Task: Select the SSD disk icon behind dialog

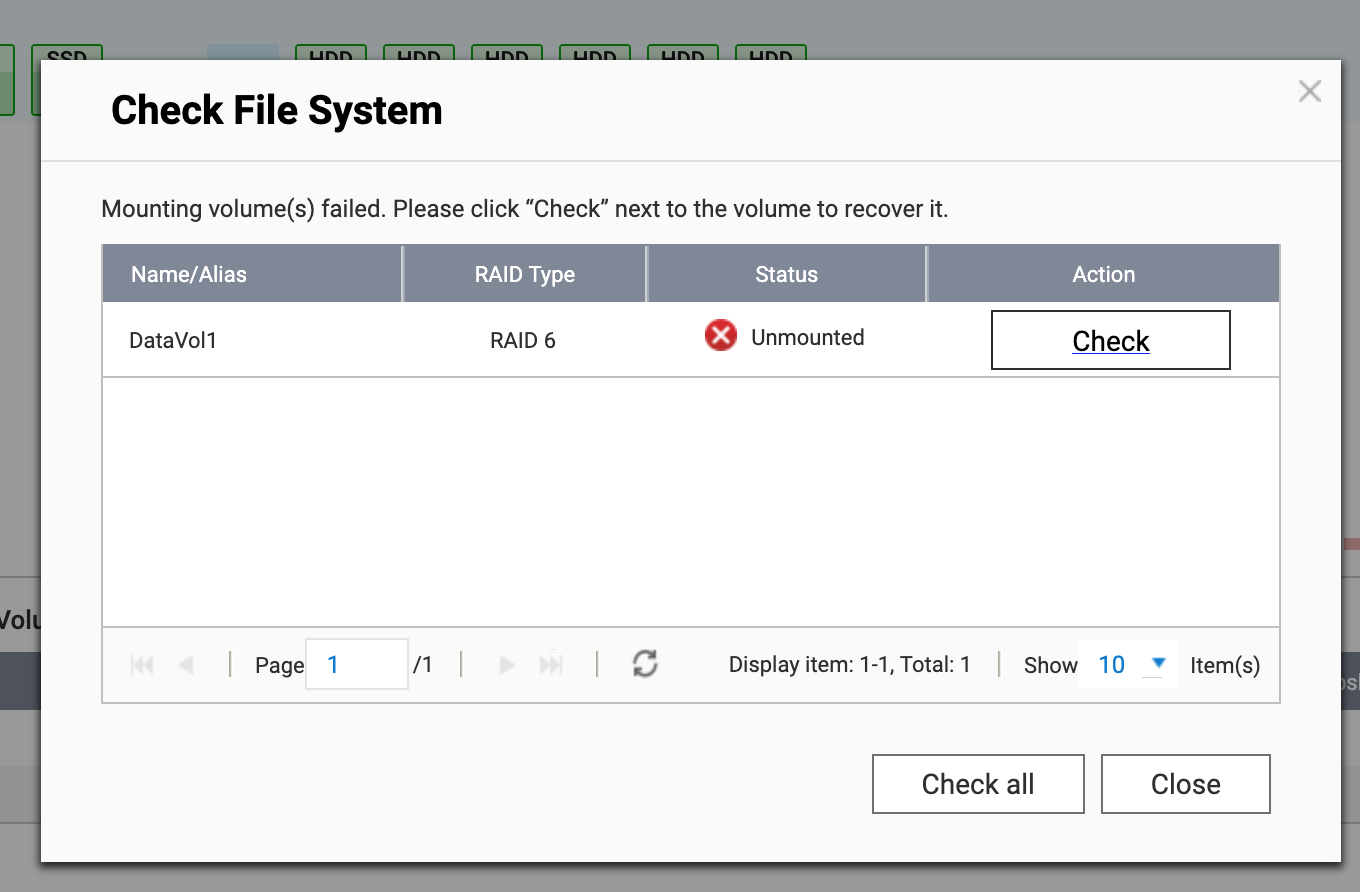Action: tap(67, 52)
